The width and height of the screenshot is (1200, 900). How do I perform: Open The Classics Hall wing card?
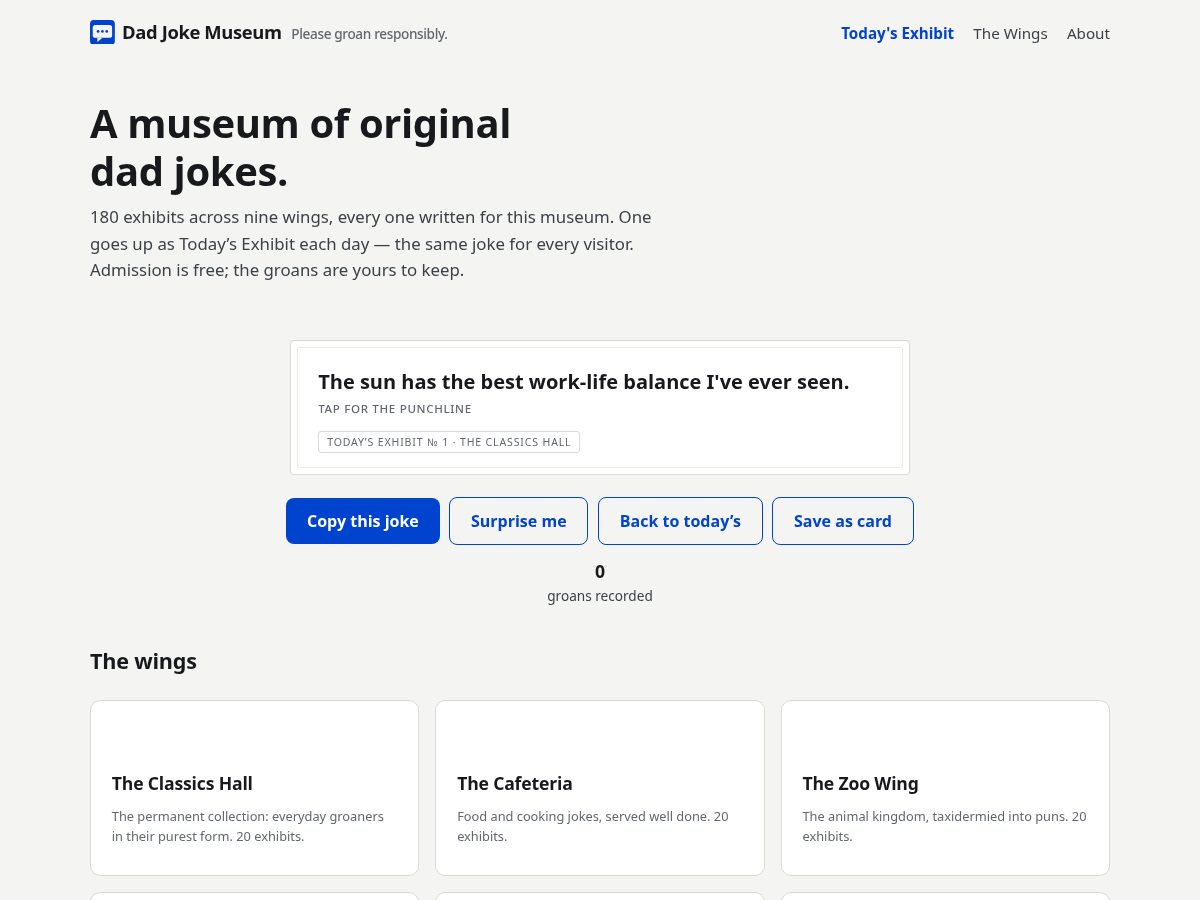pos(254,788)
